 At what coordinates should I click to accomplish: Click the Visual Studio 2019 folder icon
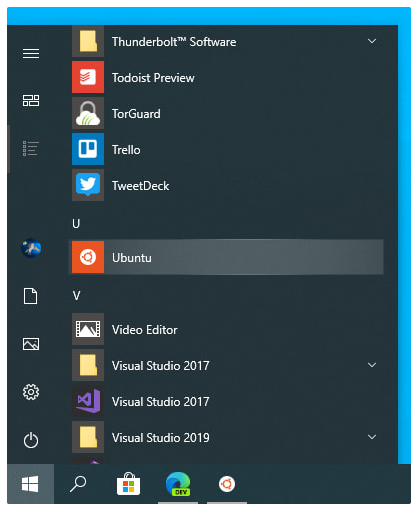pyautogui.click(x=88, y=437)
